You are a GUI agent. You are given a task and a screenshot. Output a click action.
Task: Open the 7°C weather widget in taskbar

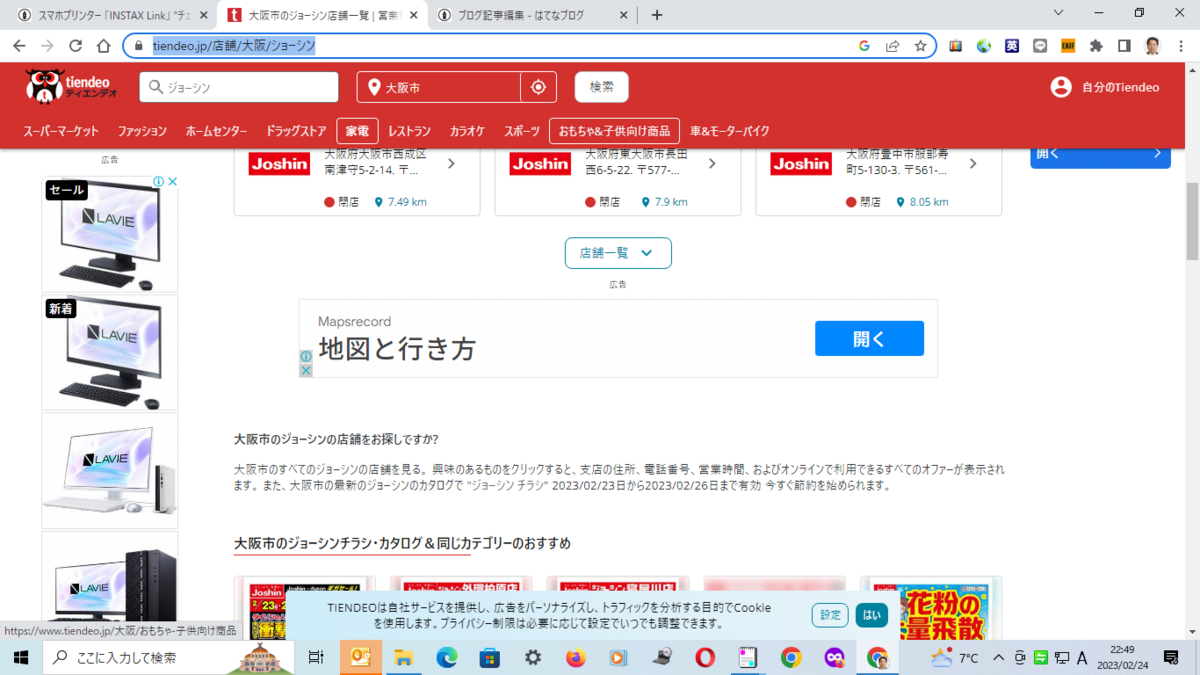[955, 657]
